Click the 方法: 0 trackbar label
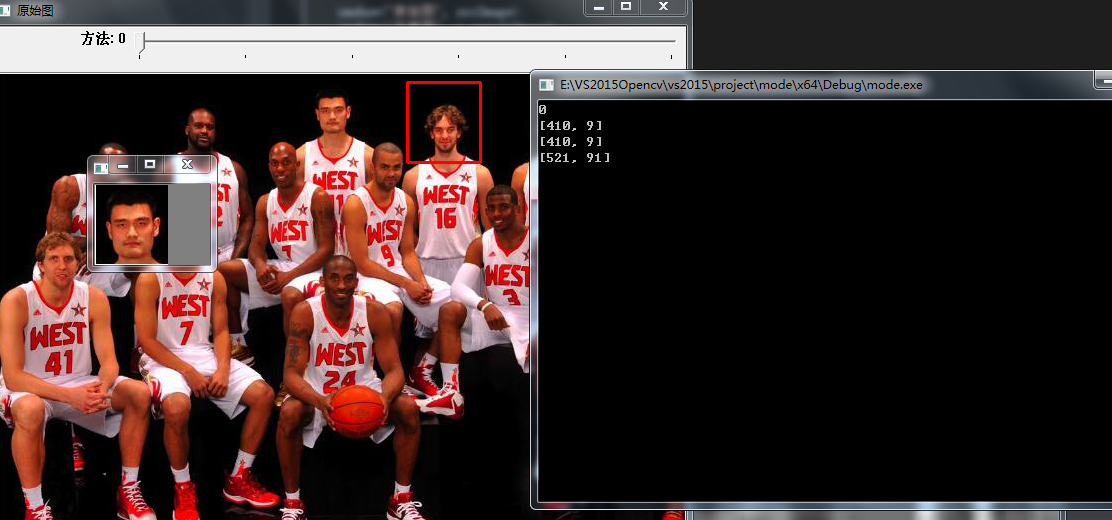This screenshot has width=1112, height=520. [x=104, y=38]
